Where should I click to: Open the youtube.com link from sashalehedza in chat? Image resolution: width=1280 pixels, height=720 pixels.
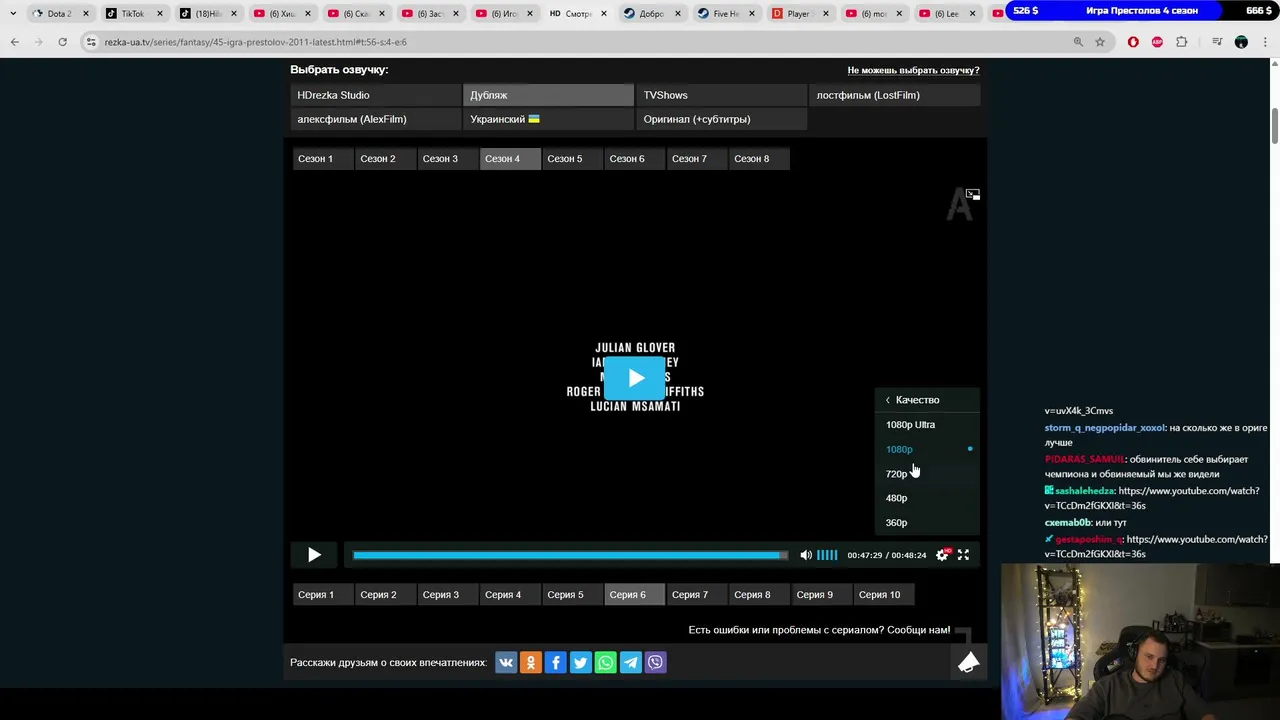coord(1153,498)
